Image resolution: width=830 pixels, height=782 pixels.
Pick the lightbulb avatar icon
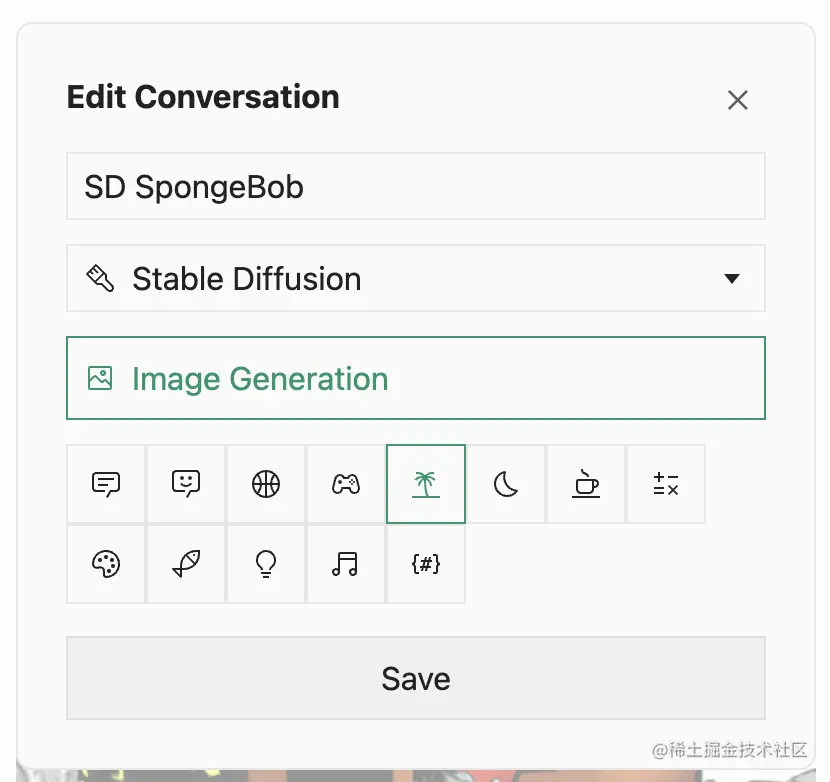tap(265, 563)
